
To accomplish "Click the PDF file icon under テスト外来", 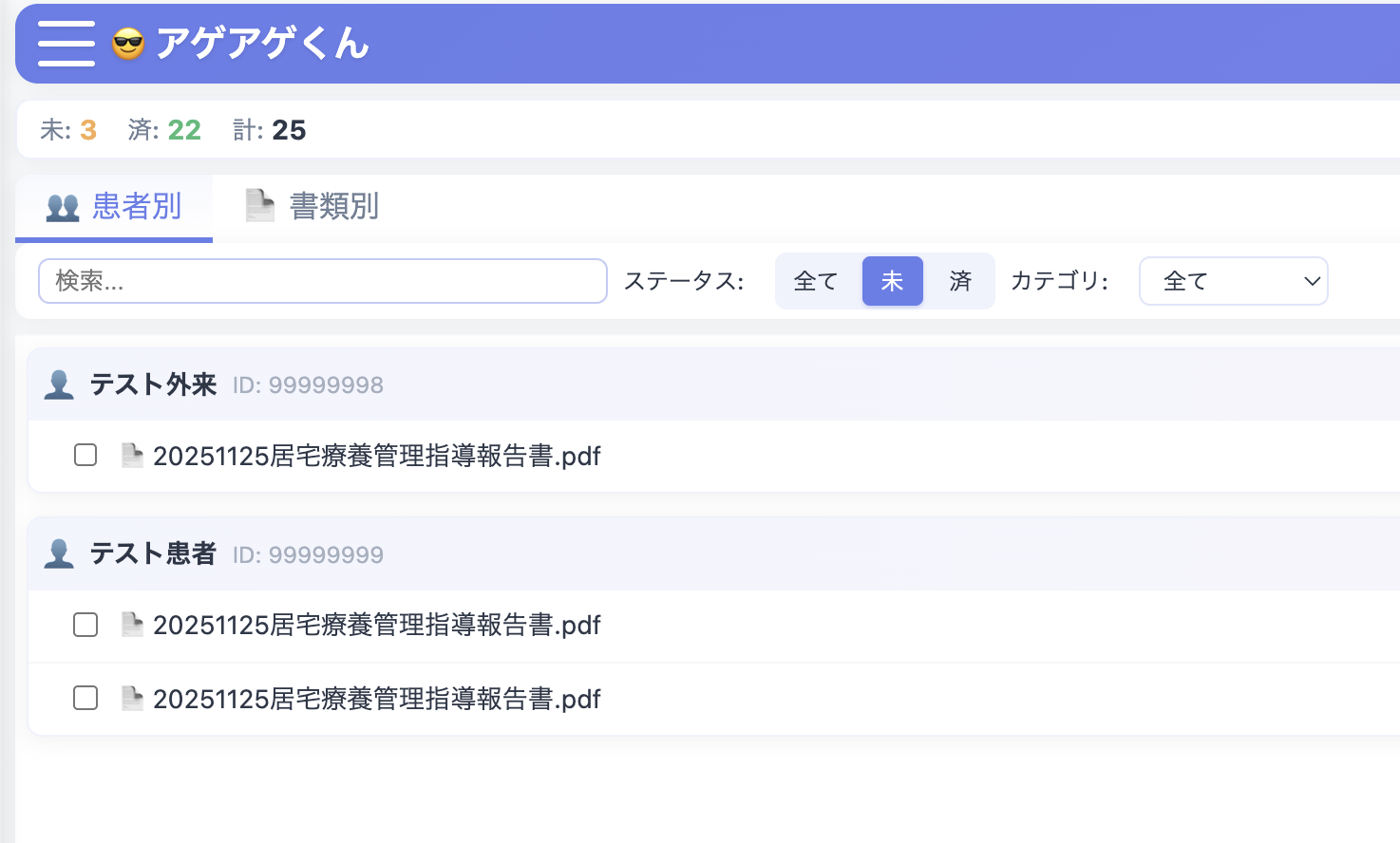I will click(133, 456).
